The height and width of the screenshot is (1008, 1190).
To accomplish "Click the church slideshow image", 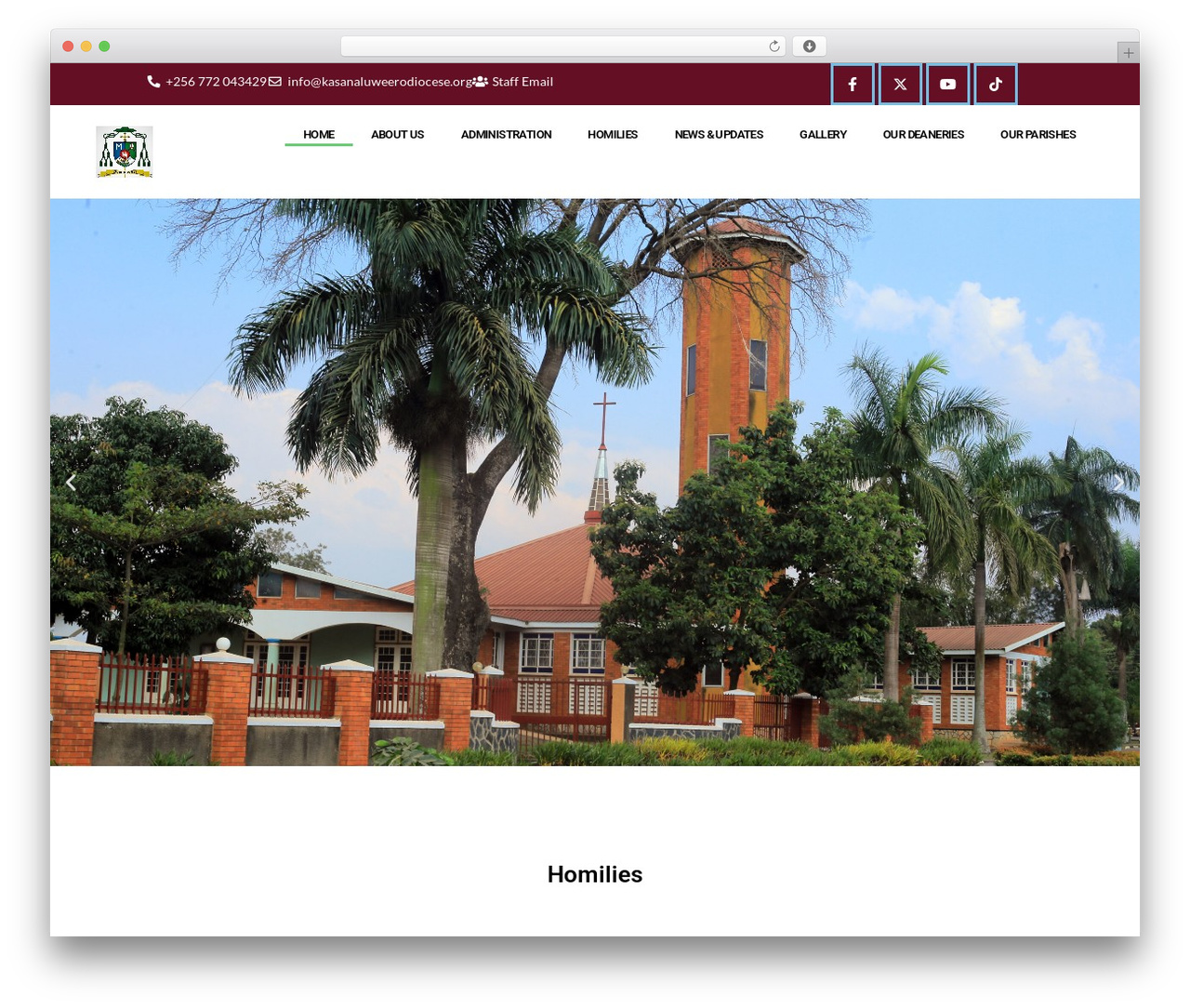I will pyautogui.click(x=595, y=482).
